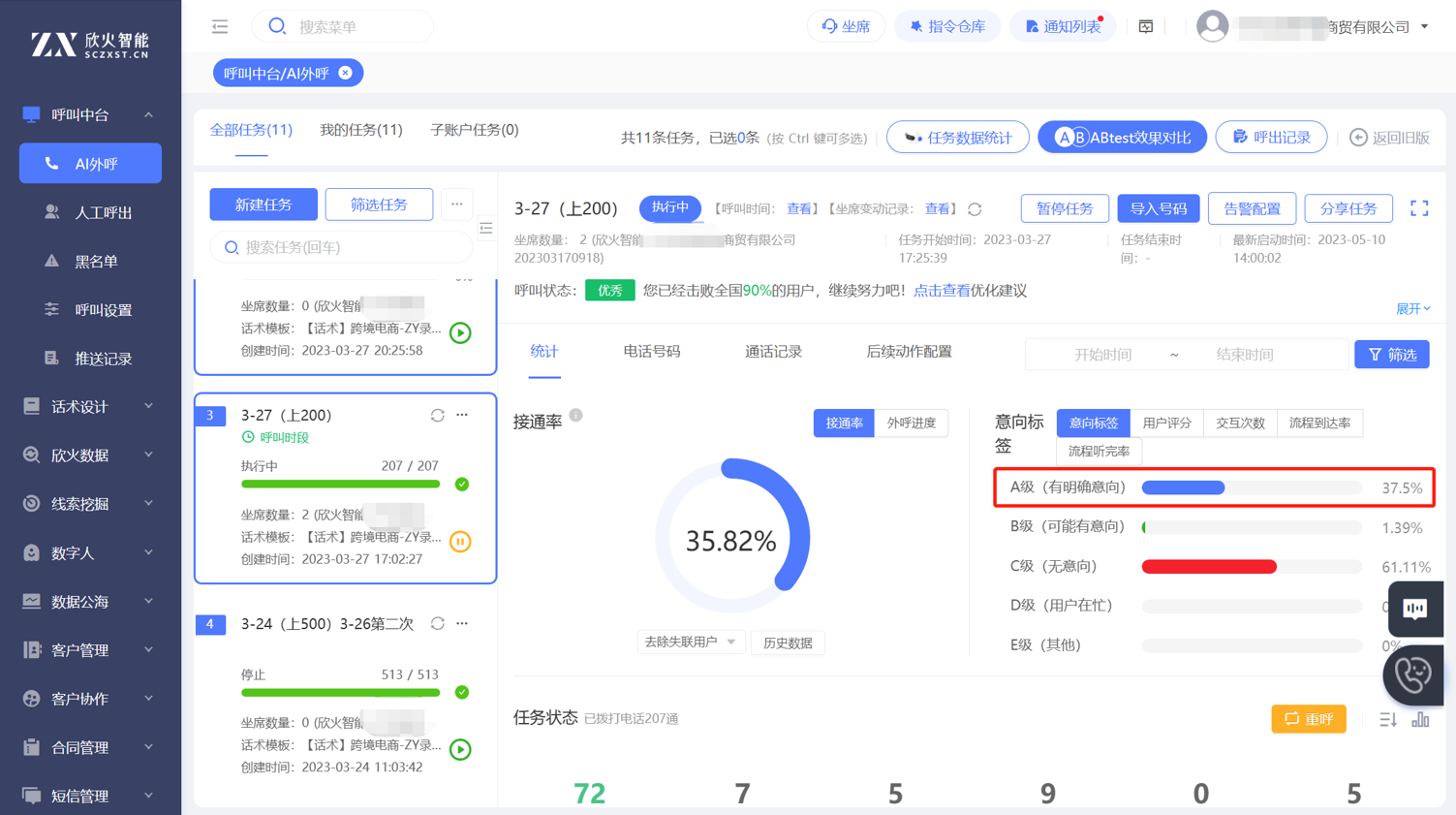Open the 我的任务(11) tab

click(360, 130)
